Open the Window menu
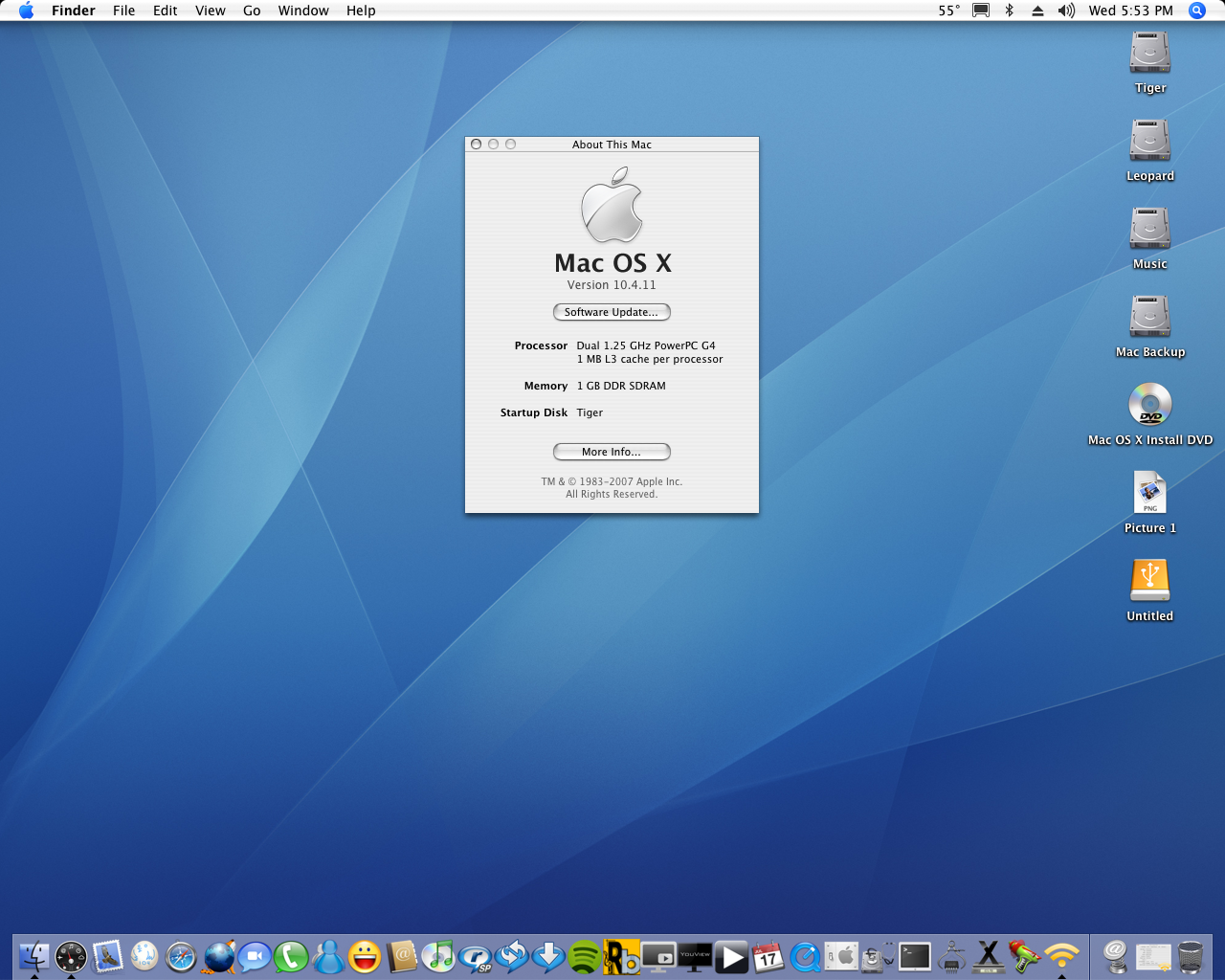Image resolution: width=1225 pixels, height=980 pixels. 303,11
